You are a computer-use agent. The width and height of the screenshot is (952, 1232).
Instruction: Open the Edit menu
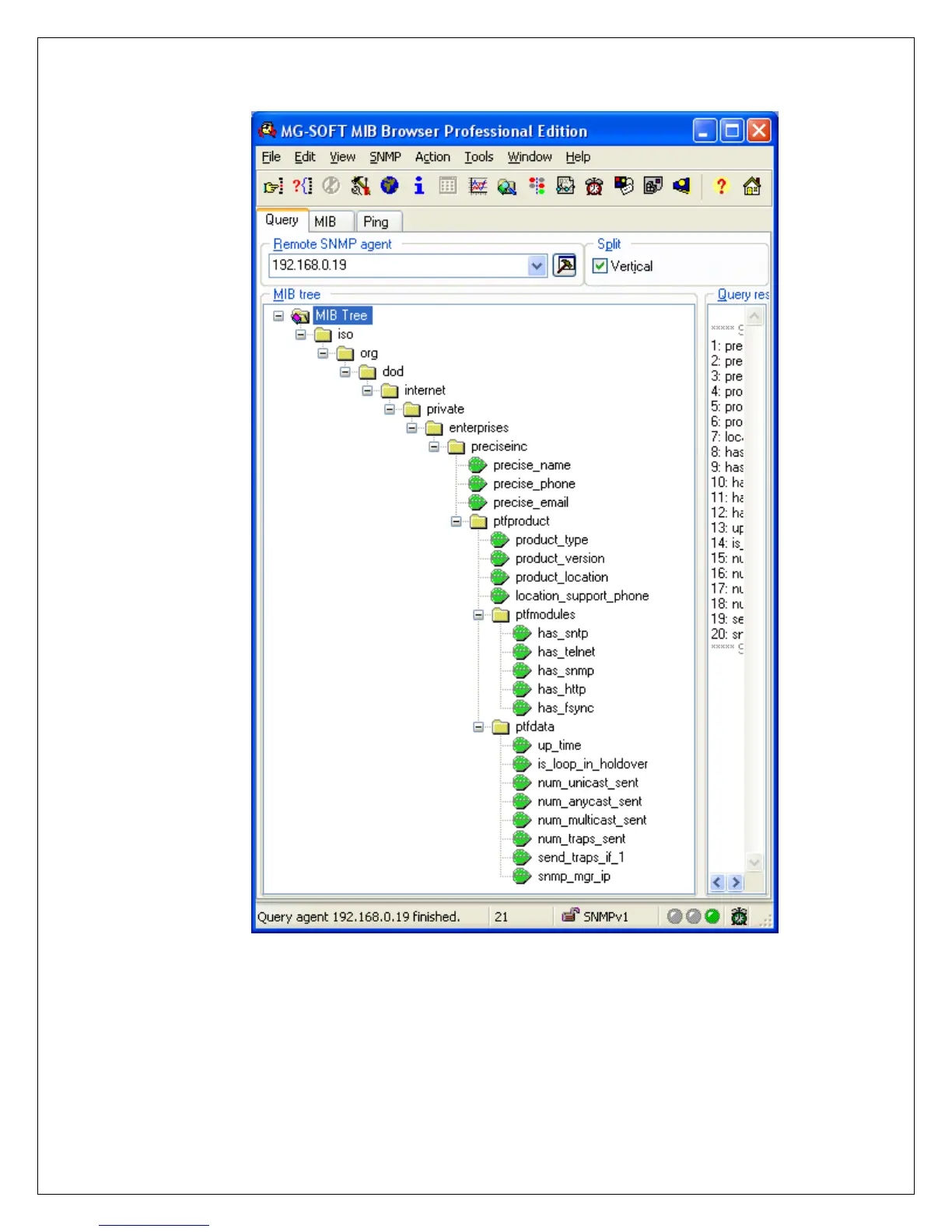(x=305, y=157)
